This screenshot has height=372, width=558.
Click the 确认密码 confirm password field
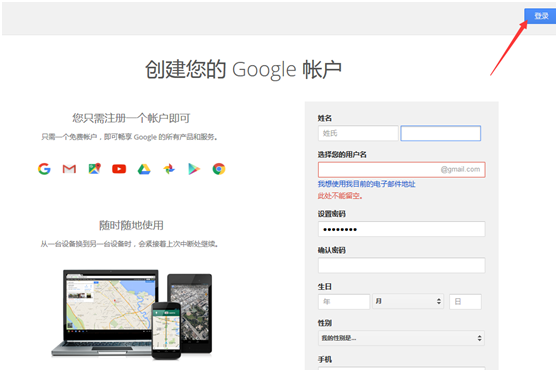tap(401, 265)
